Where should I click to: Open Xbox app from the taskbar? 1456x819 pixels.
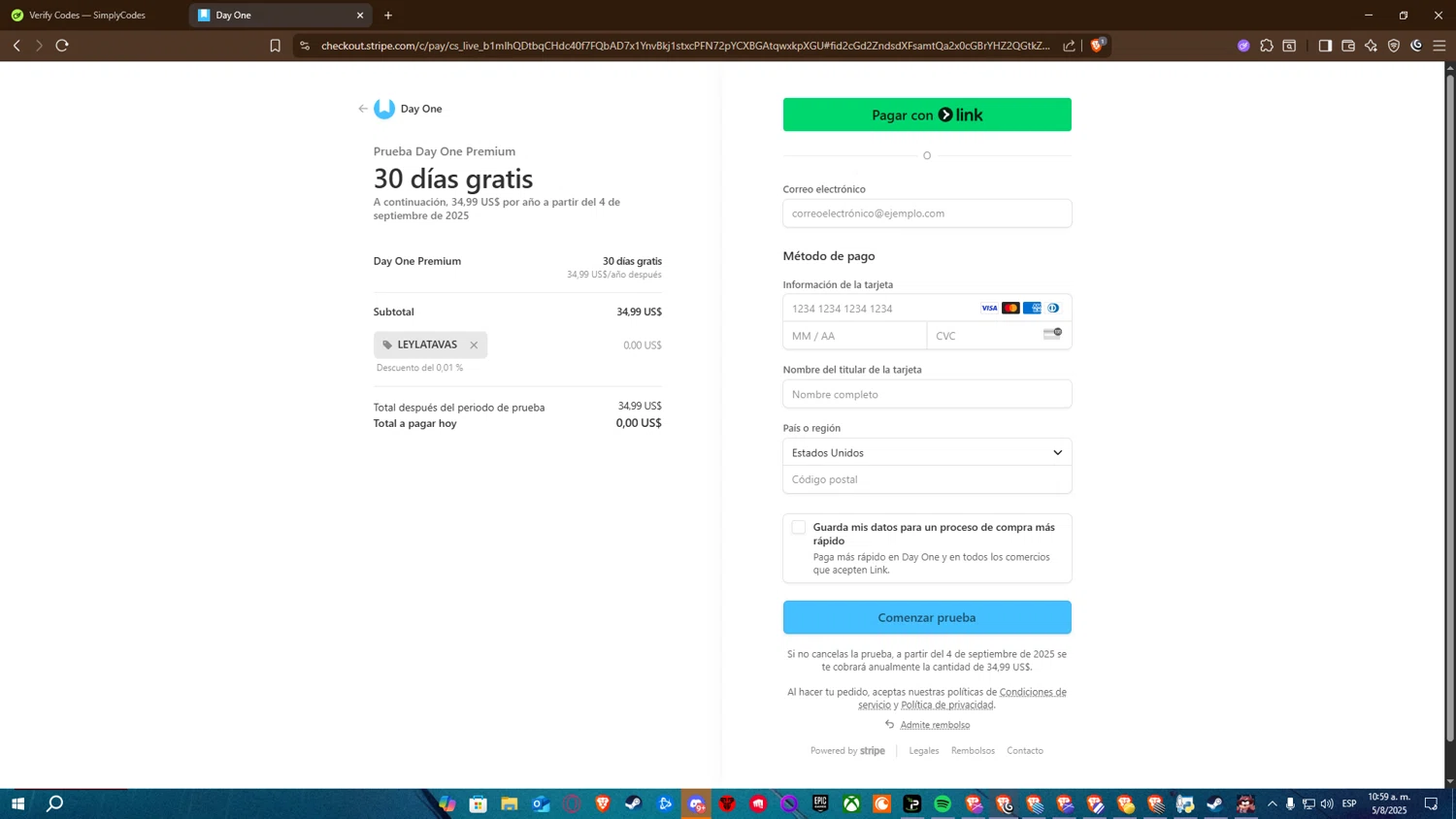(x=851, y=803)
